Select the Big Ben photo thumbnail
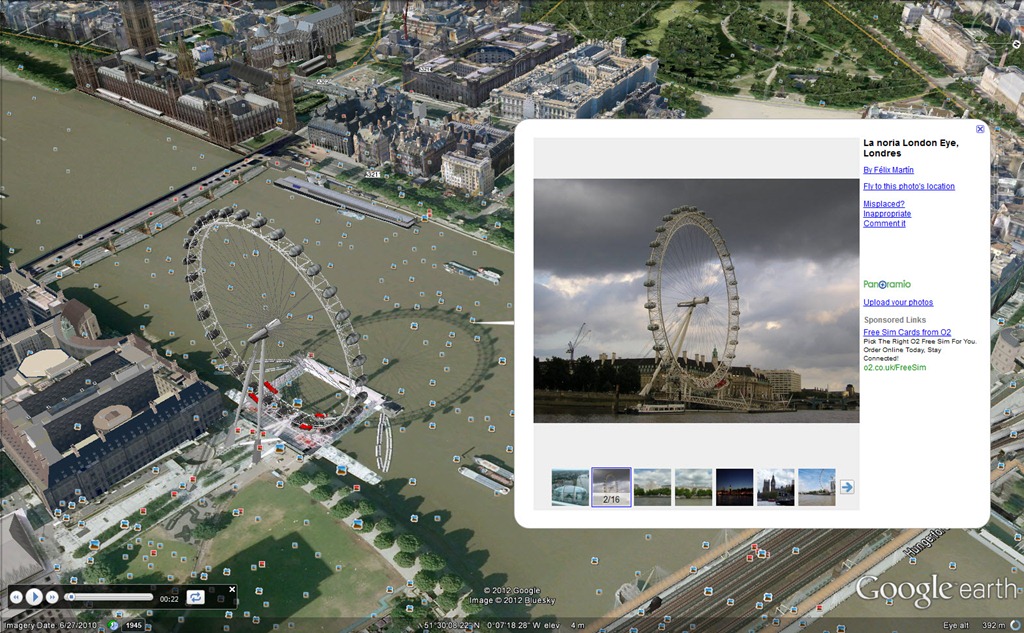 coord(775,487)
